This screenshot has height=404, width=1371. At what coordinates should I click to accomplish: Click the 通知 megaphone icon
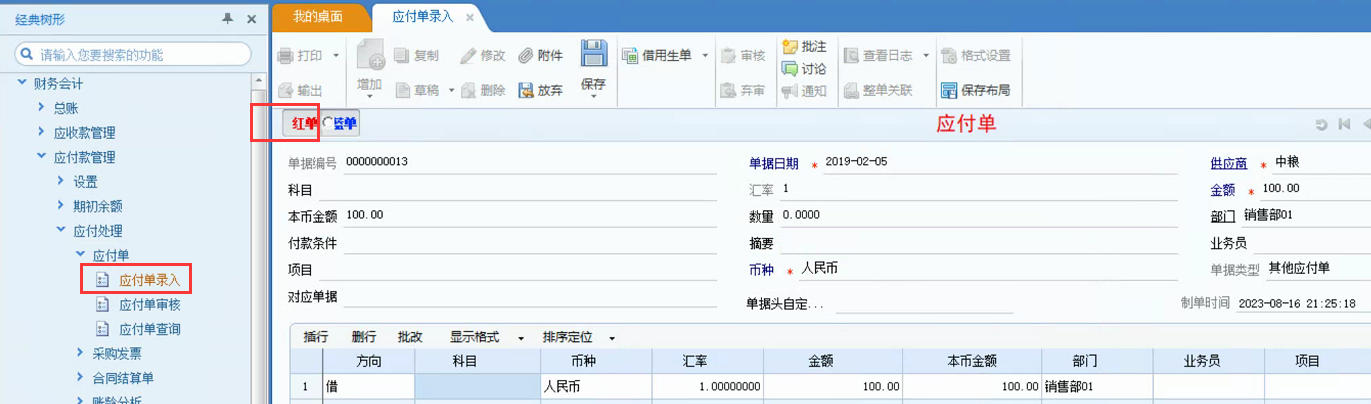click(x=790, y=91)
